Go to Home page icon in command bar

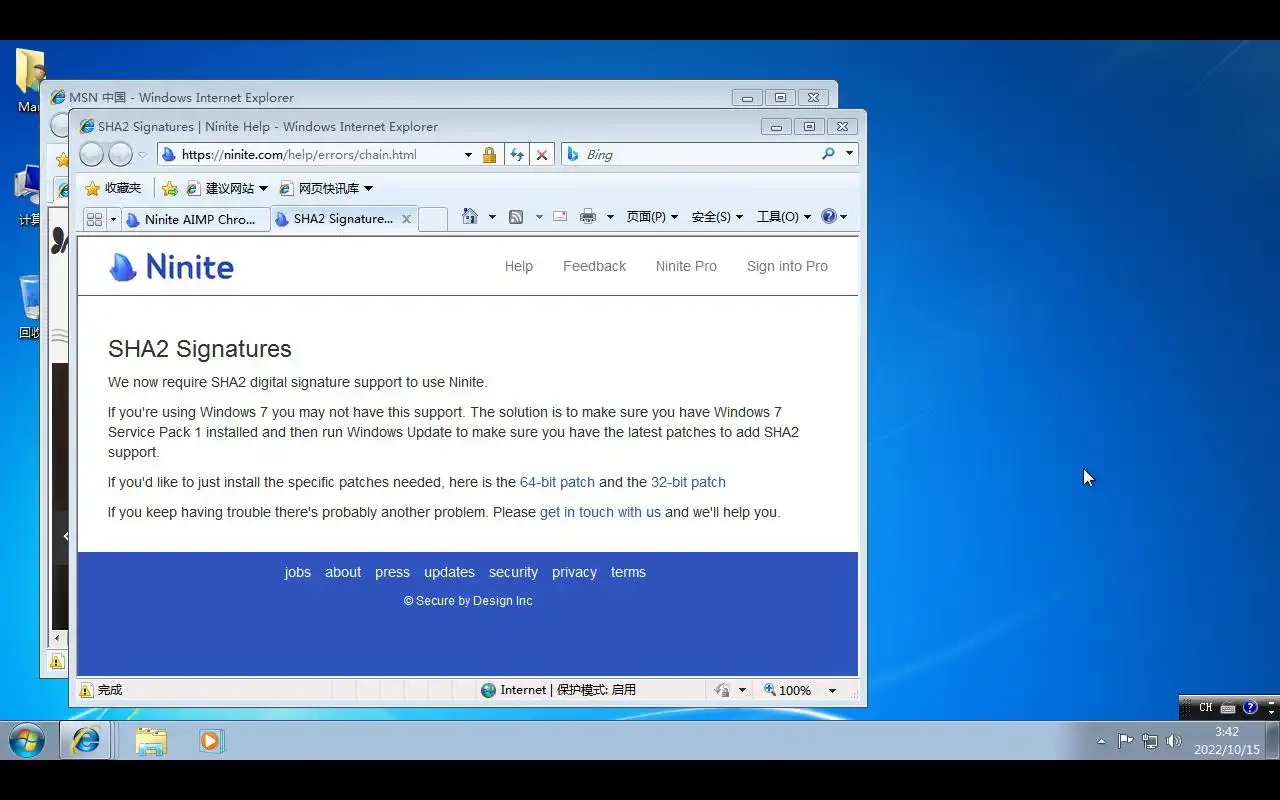point(469,216)
